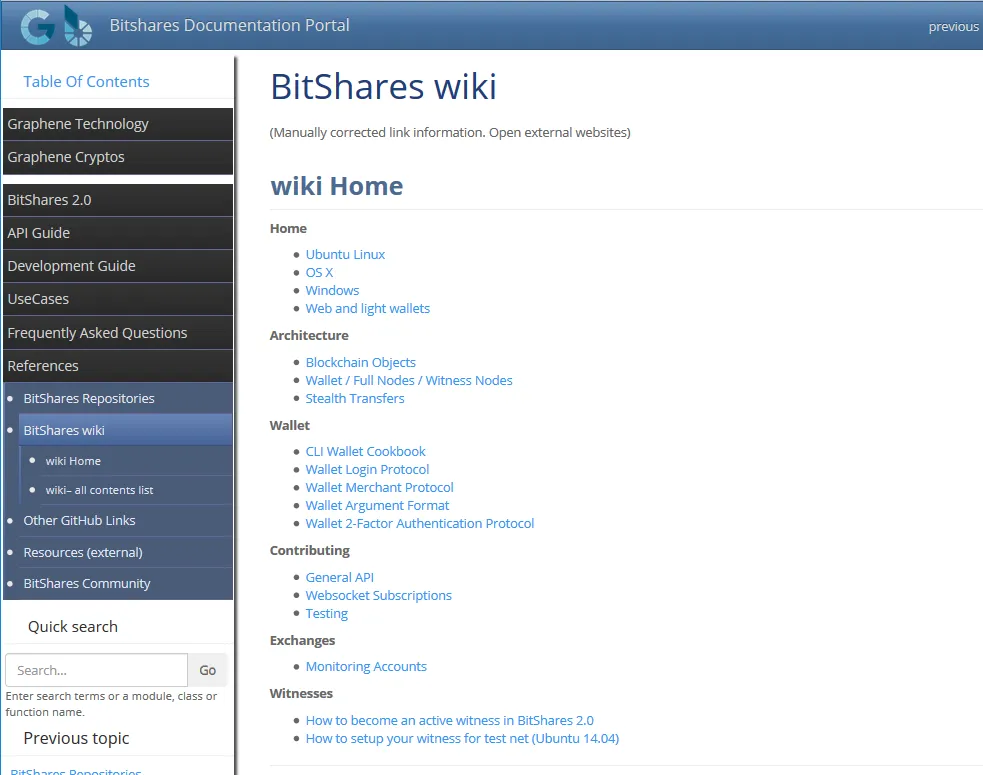Click the BitShares wiki page title

pyautogui.click(x=383, y=87)
